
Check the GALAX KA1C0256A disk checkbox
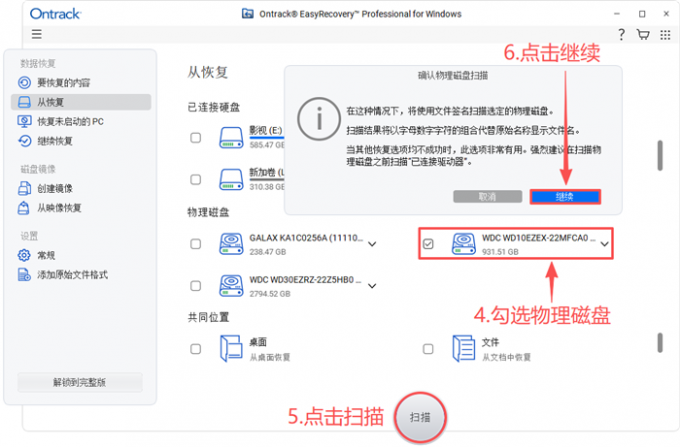click(196, 244)
